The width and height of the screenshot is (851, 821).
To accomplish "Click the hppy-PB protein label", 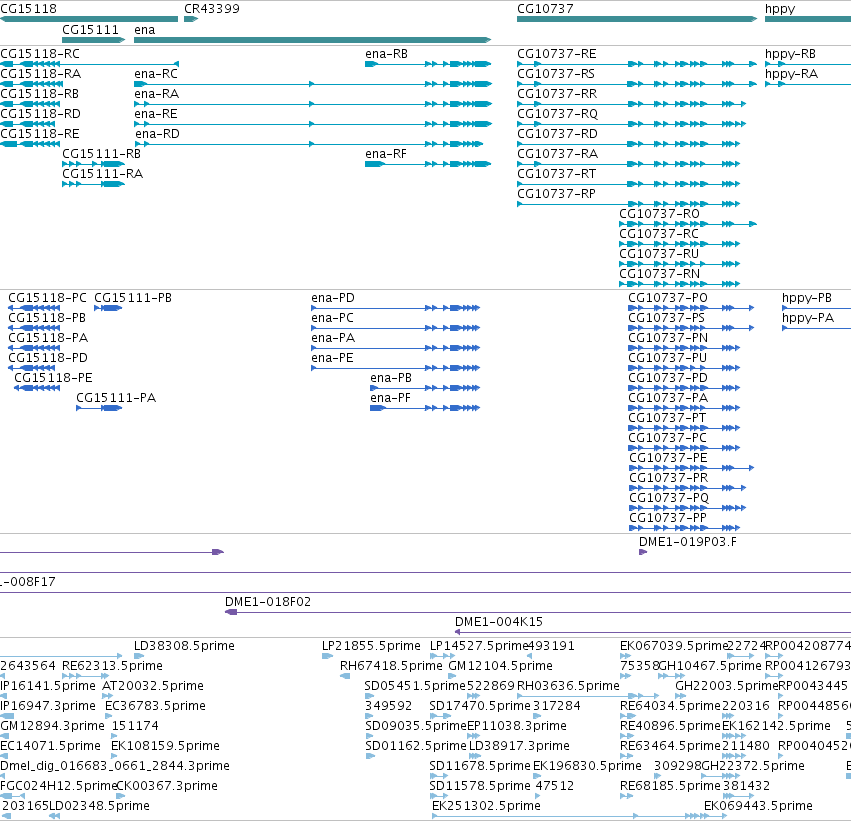I will (x=806, y=298).
